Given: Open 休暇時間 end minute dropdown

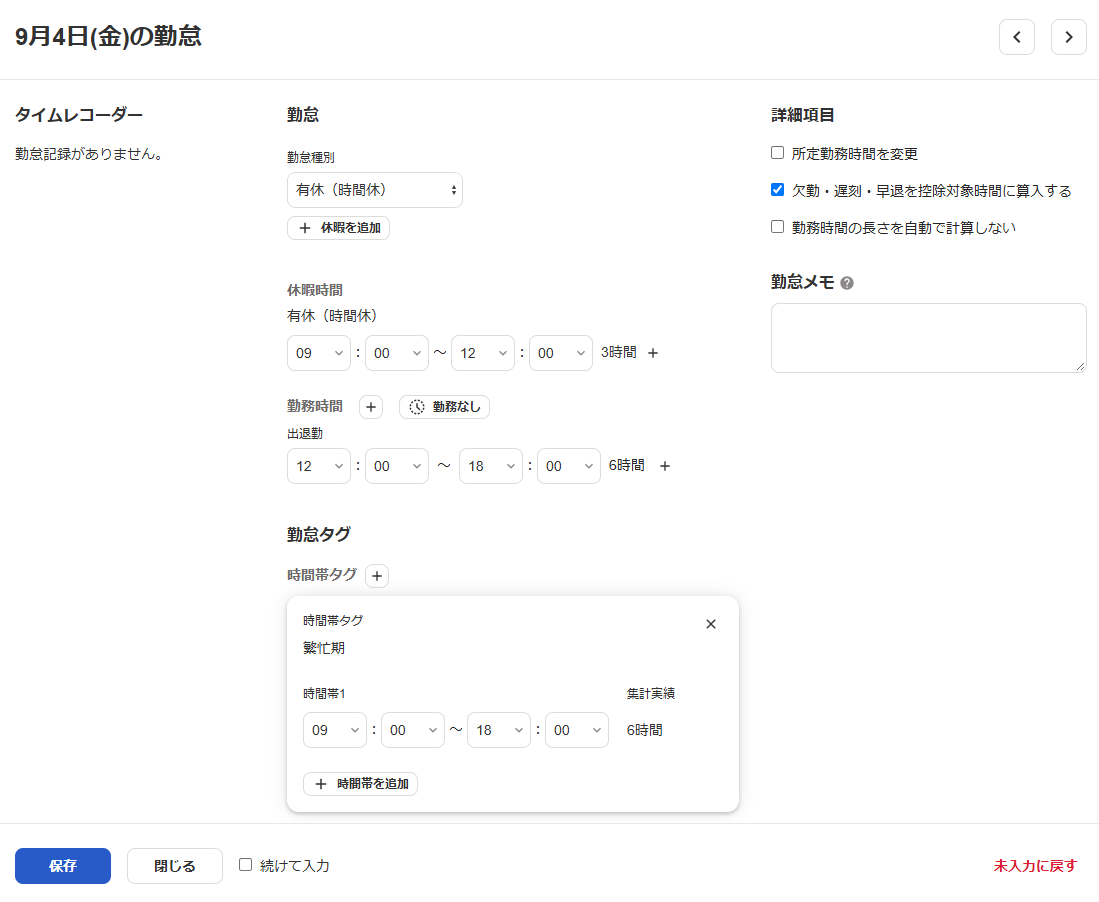Looking at the screenshot, I should 561,353.
